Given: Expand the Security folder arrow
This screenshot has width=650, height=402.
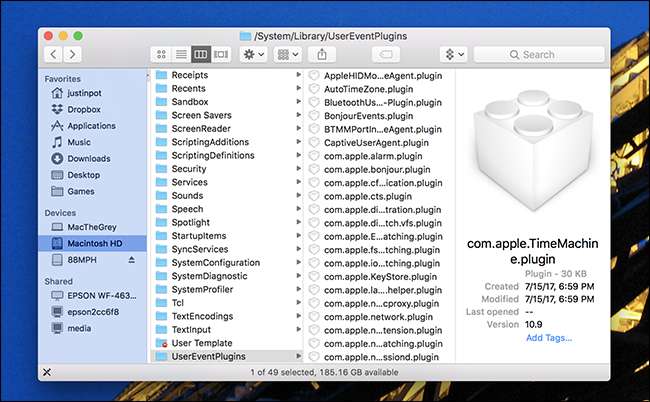Looking at the screenshot, I should pyautogui.click(x=298, y=168).
